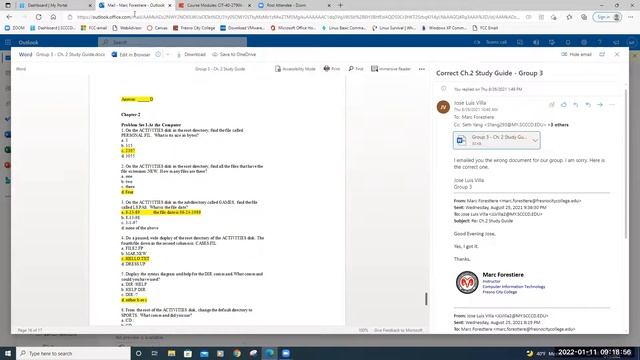Screen dimensions: 640x360
Task: Open more actions ellipsis on the email
Action: (612, 105)
